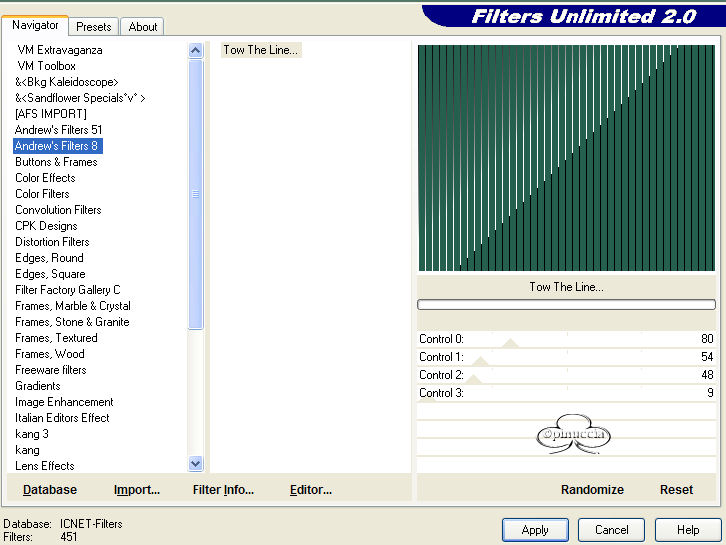
Task: Select &<Bkg Kaleidoscope> category
Action: click(67, 82)
